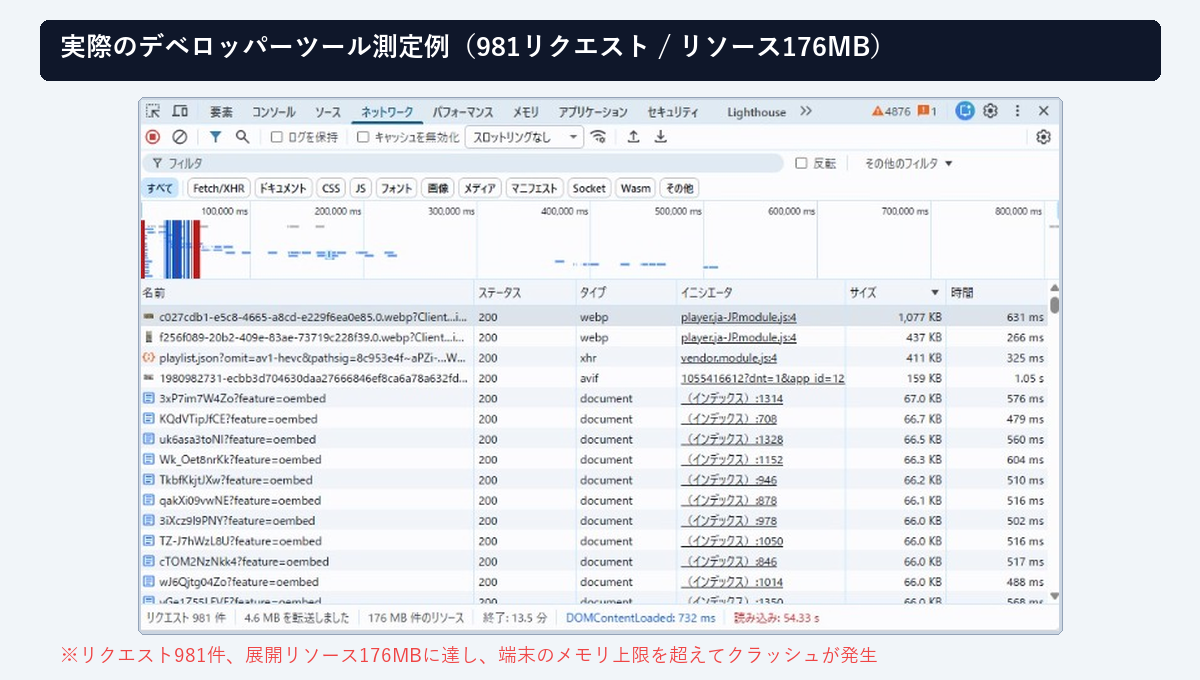The image size is (1200, 680).
Task: Switch to the コンソール tab
Action: click(x=273, y=112)
